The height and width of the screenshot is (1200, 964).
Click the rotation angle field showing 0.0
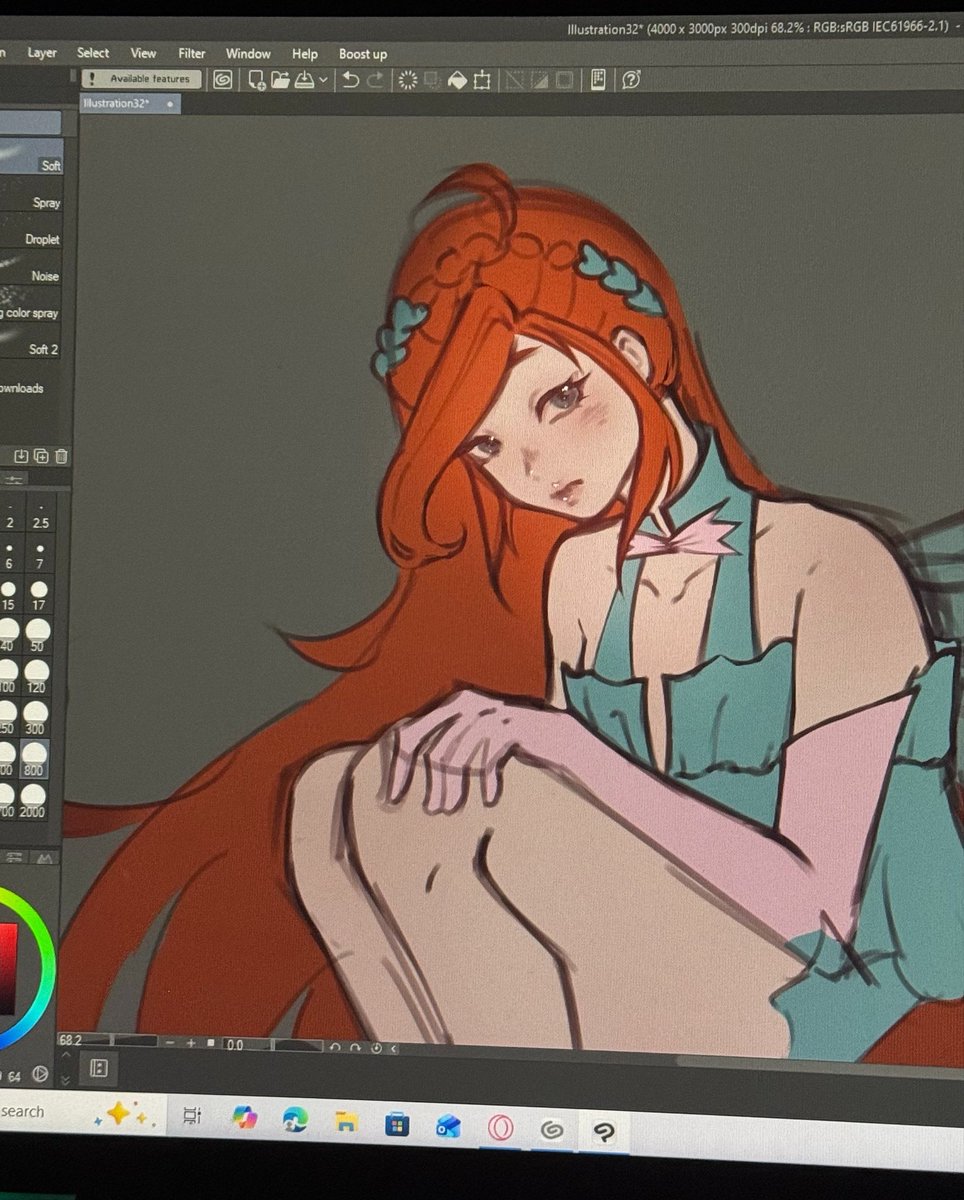coord(246,1045)
